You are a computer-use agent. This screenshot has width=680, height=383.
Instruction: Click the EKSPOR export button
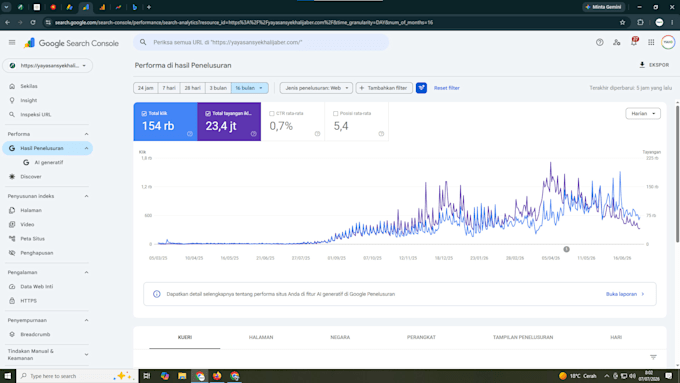coord(654,65)
